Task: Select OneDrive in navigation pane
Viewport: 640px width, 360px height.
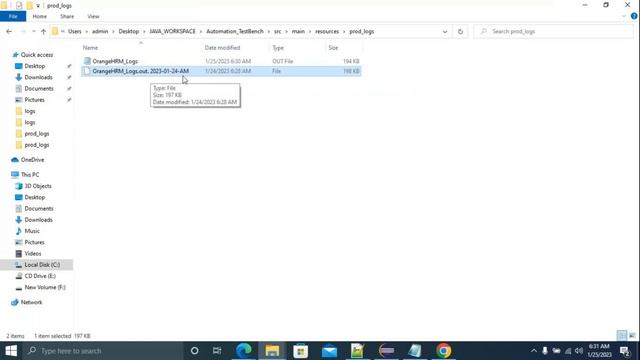Action: (32, 160)
